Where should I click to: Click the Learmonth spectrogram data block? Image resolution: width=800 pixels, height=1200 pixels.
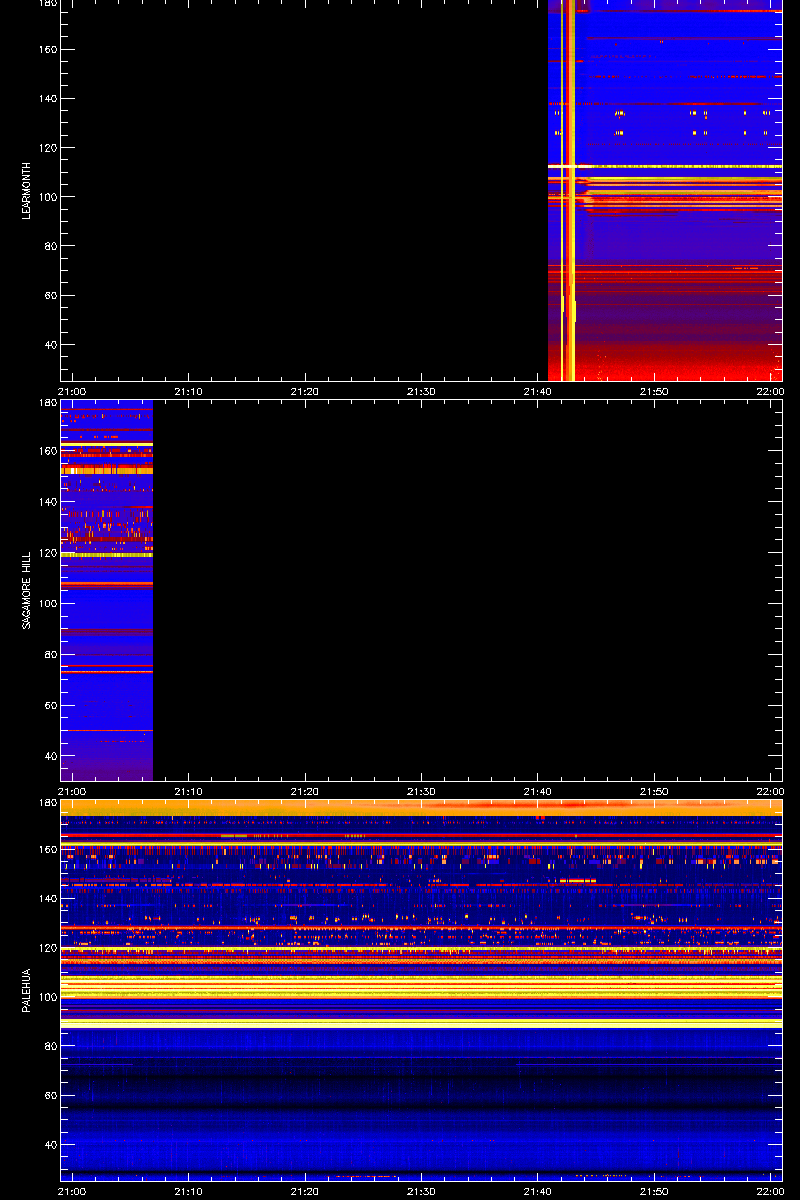665,190
